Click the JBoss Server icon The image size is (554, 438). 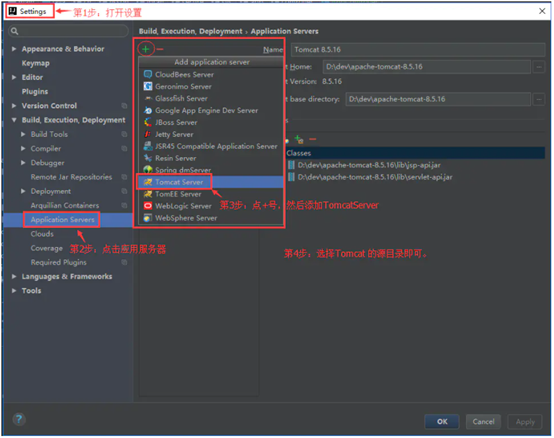pyautogui.click(x=148, y=122)
